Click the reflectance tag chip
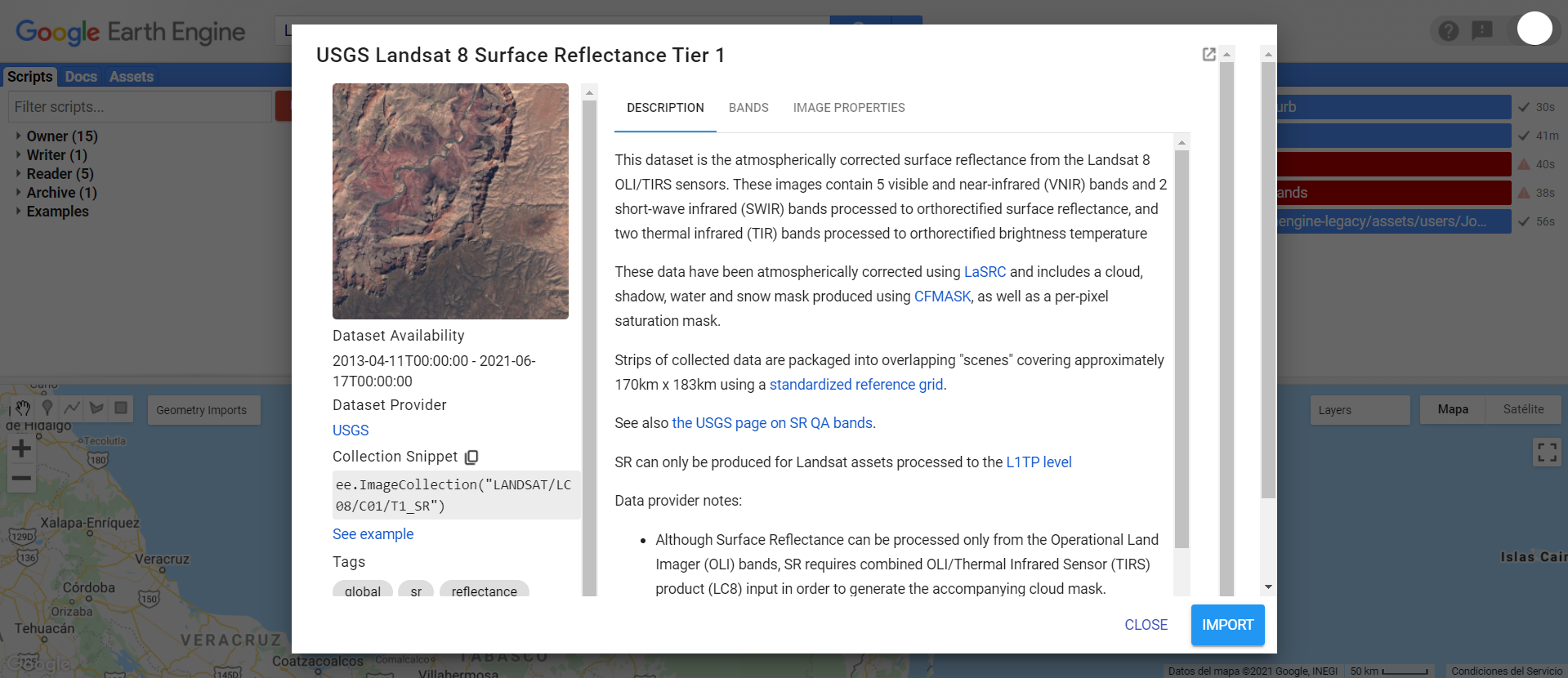The width and height of the screenshot is (1568, 678). pos(485,590)
